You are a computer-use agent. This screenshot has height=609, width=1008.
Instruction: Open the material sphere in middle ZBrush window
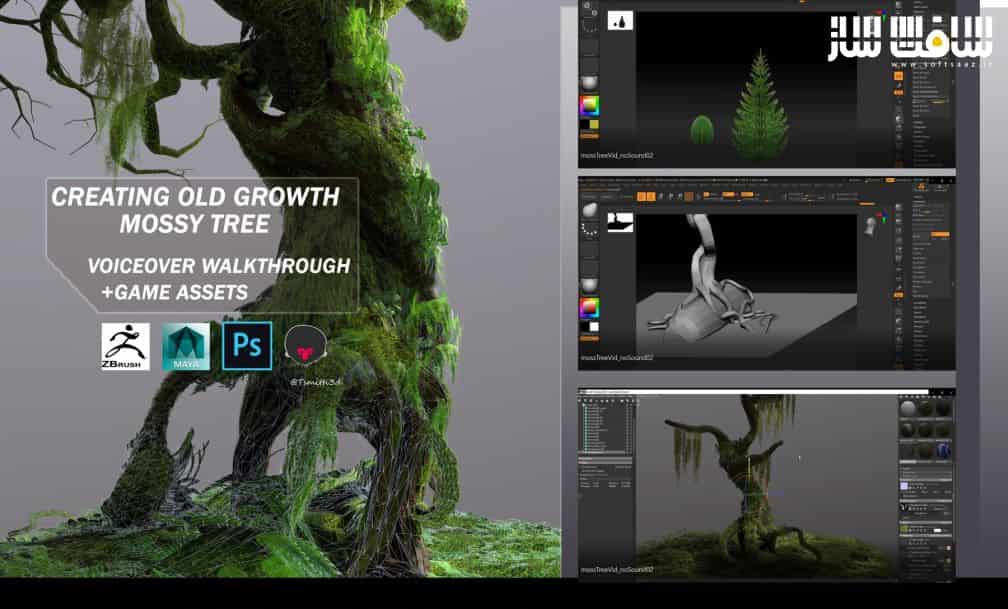[589, 286]
